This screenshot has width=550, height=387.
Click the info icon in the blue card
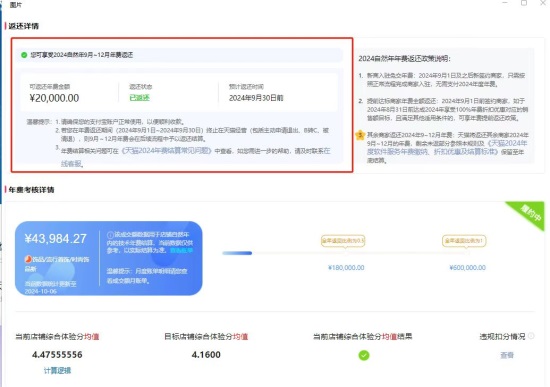[x=110, y=235]
